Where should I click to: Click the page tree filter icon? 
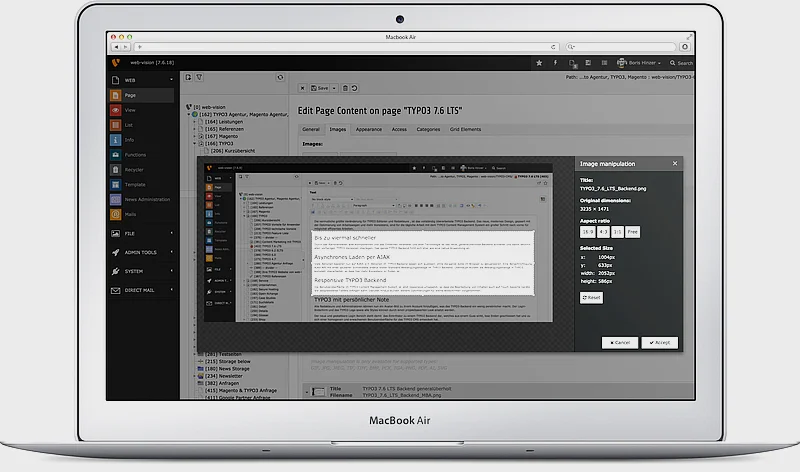(199, 77)
